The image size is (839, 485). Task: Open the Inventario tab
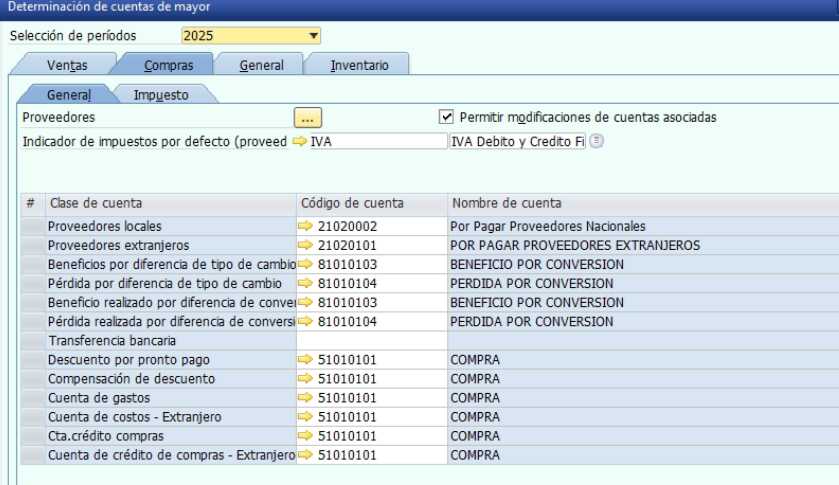pos(357,65)
